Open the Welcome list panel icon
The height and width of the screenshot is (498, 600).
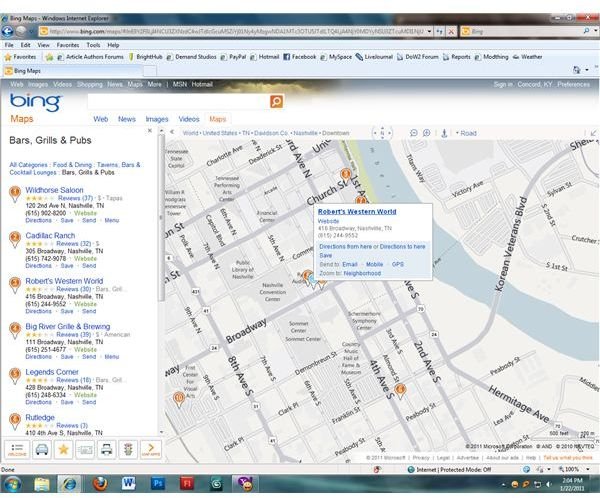point(17,449)
